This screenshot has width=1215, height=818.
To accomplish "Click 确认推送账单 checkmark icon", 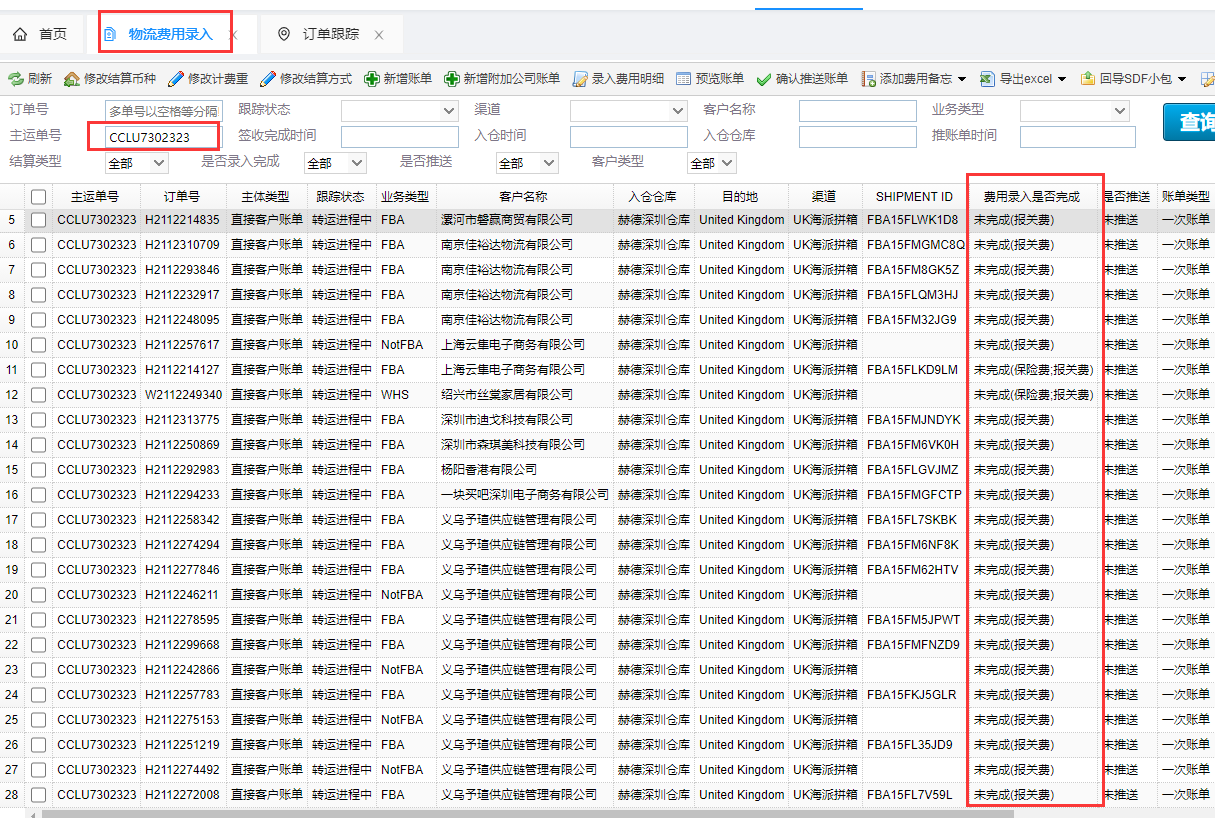I will point(764,79).
